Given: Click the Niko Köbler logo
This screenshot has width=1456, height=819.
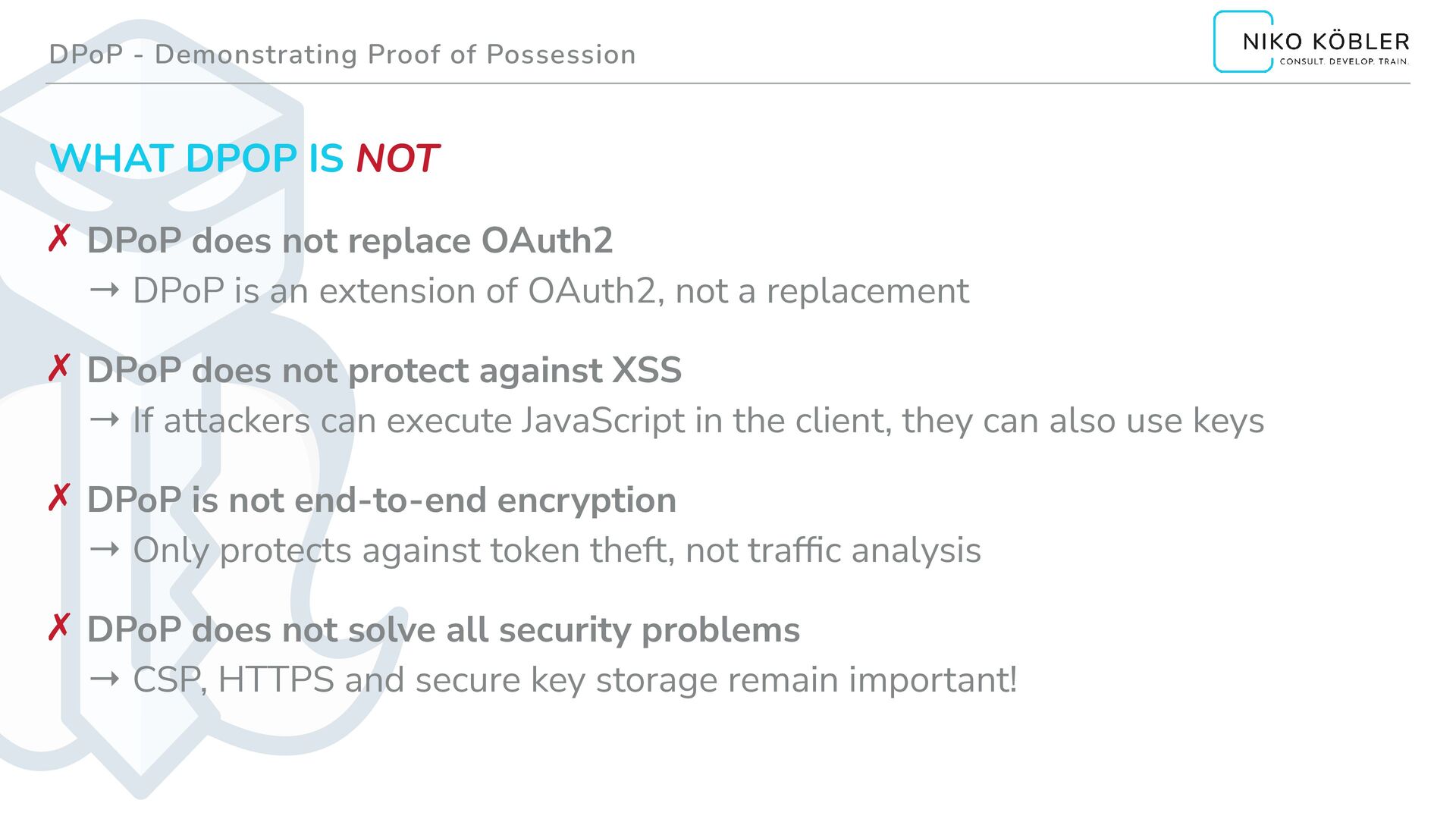Looking at the screenshot, I should coord(1311,42).
